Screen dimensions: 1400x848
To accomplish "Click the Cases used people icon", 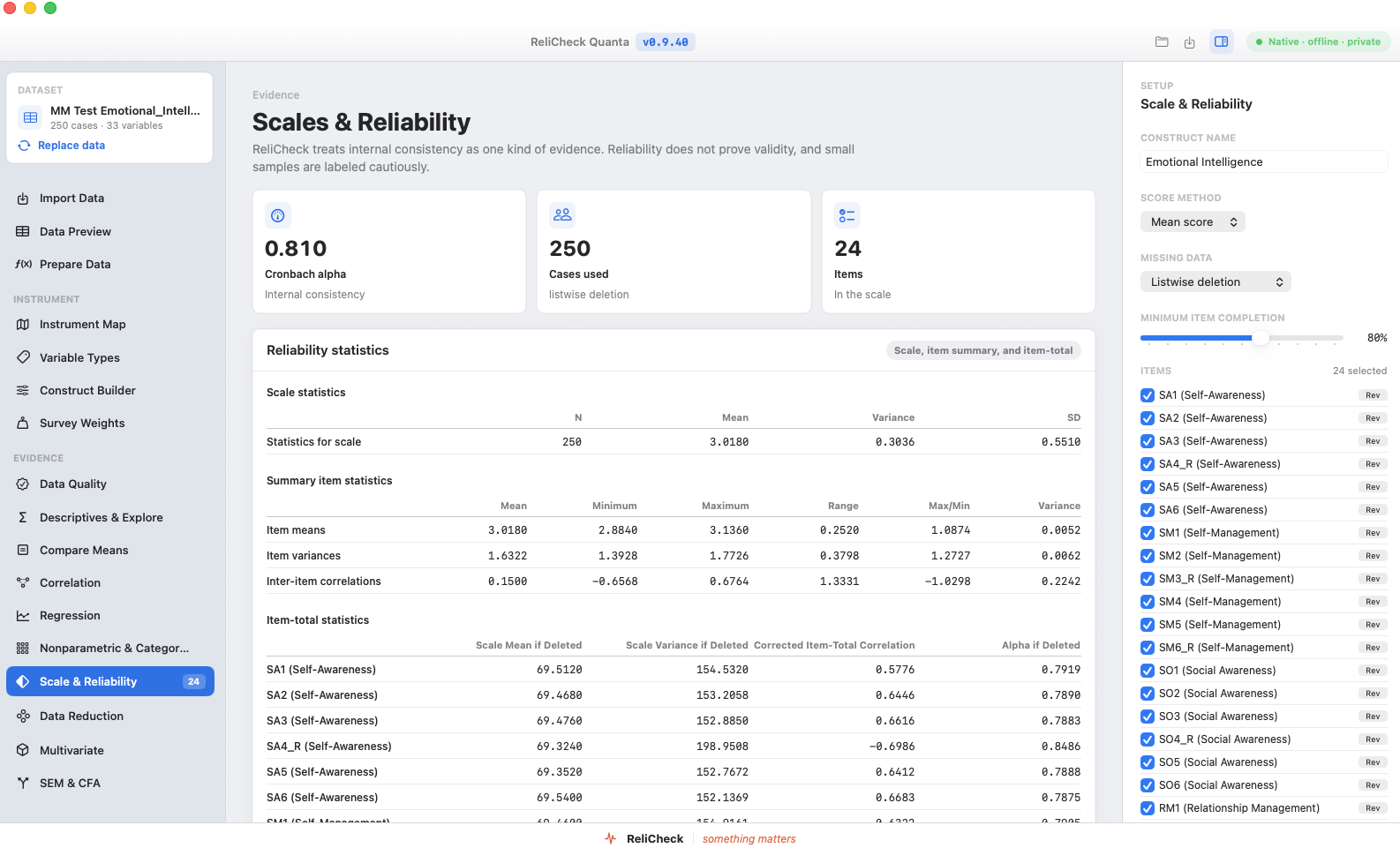I will click(x=562, y=215).
